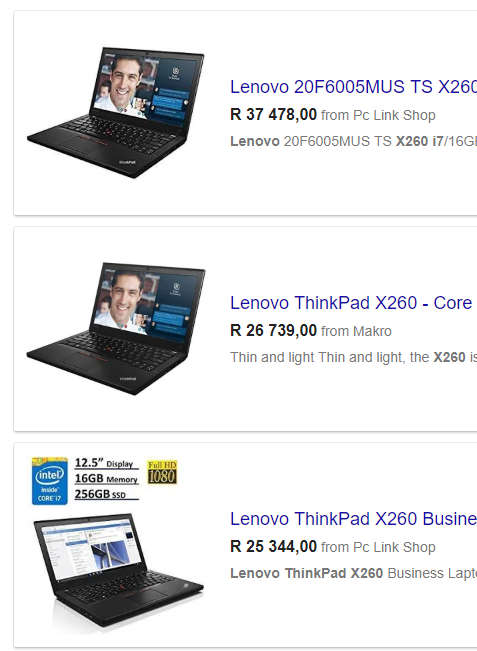This screenshot has width=477, height=651.
Task: Click the R 25 344,00 price
Action: tap(274, 546)
